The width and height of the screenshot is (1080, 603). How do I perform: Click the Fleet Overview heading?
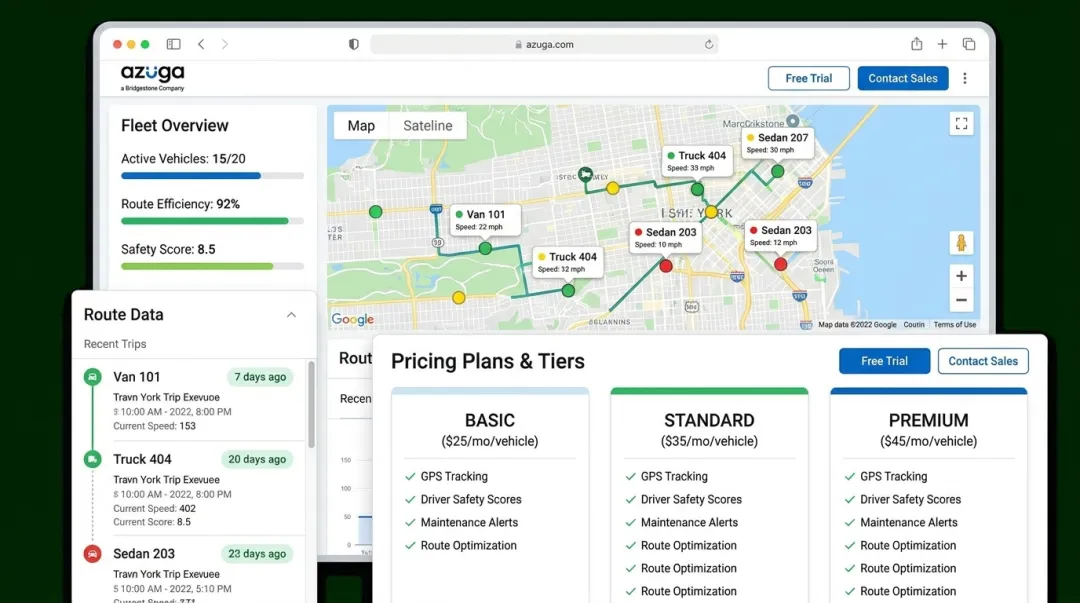click(x=174, y=125)
